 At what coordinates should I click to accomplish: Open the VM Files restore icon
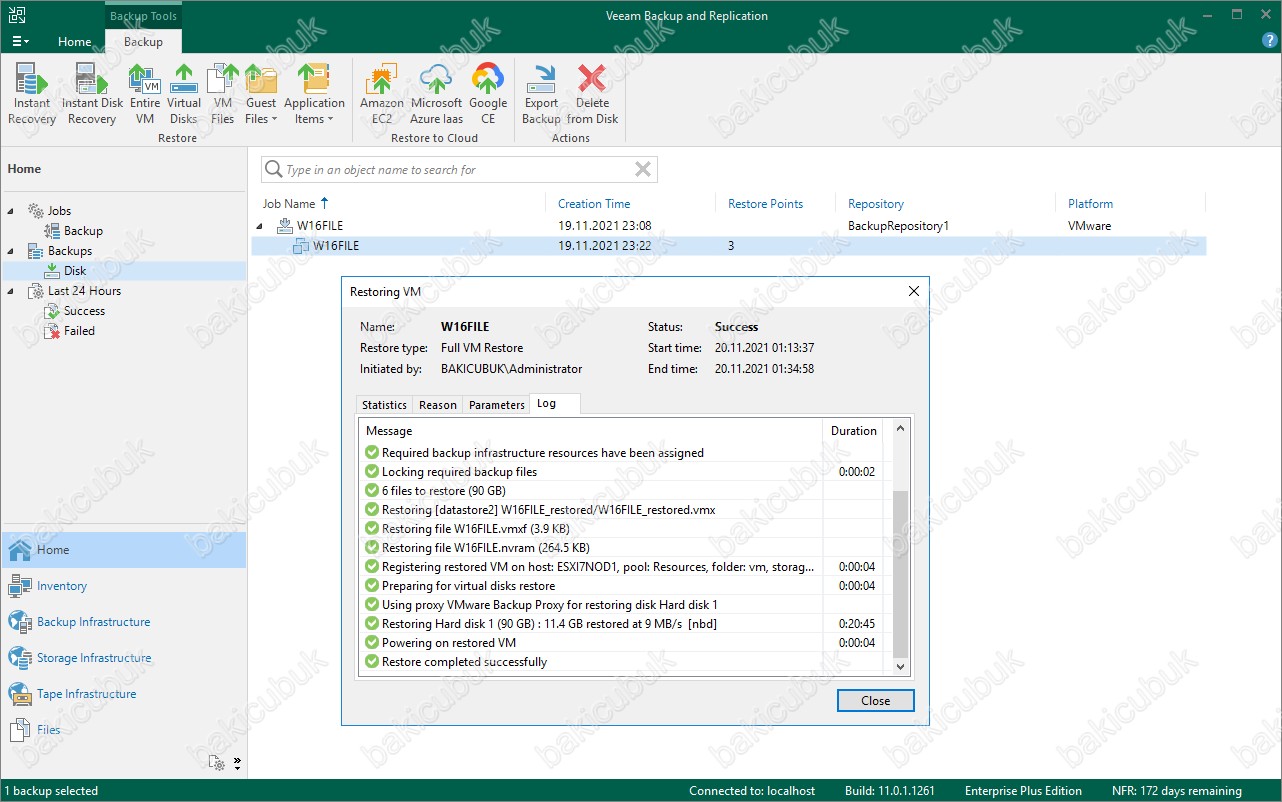(x=222, y=94)
